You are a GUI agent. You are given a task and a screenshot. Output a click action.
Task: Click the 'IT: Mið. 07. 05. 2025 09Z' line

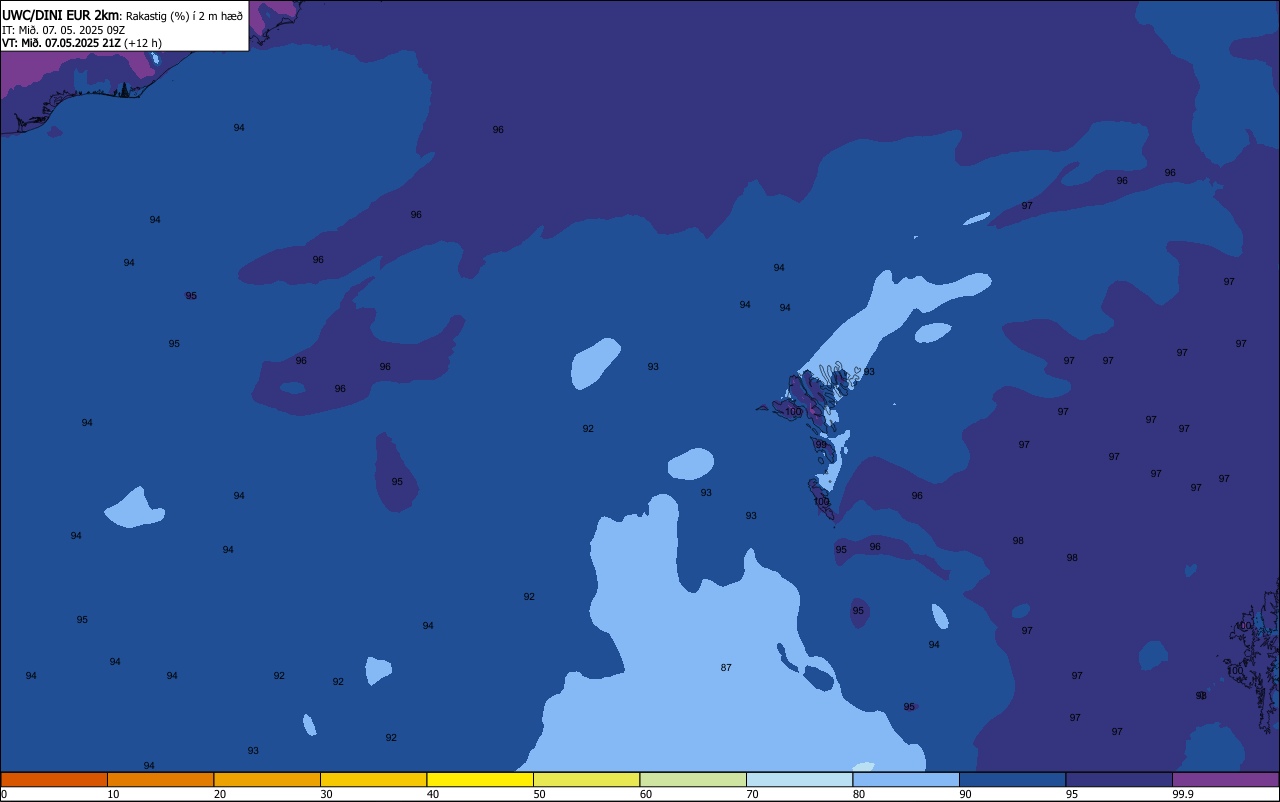point(63,30)
